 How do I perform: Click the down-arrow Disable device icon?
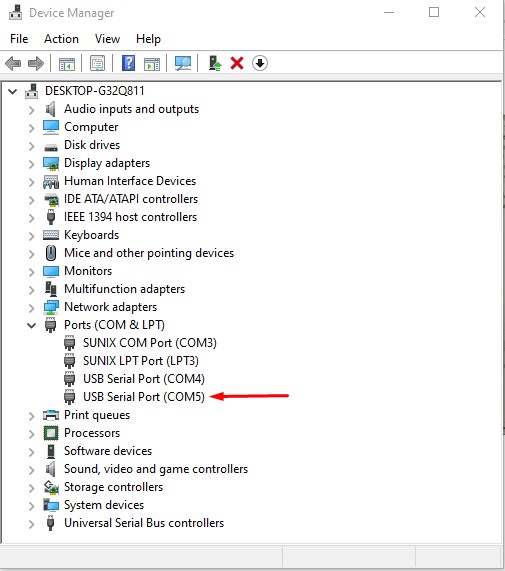click(260, 63)
